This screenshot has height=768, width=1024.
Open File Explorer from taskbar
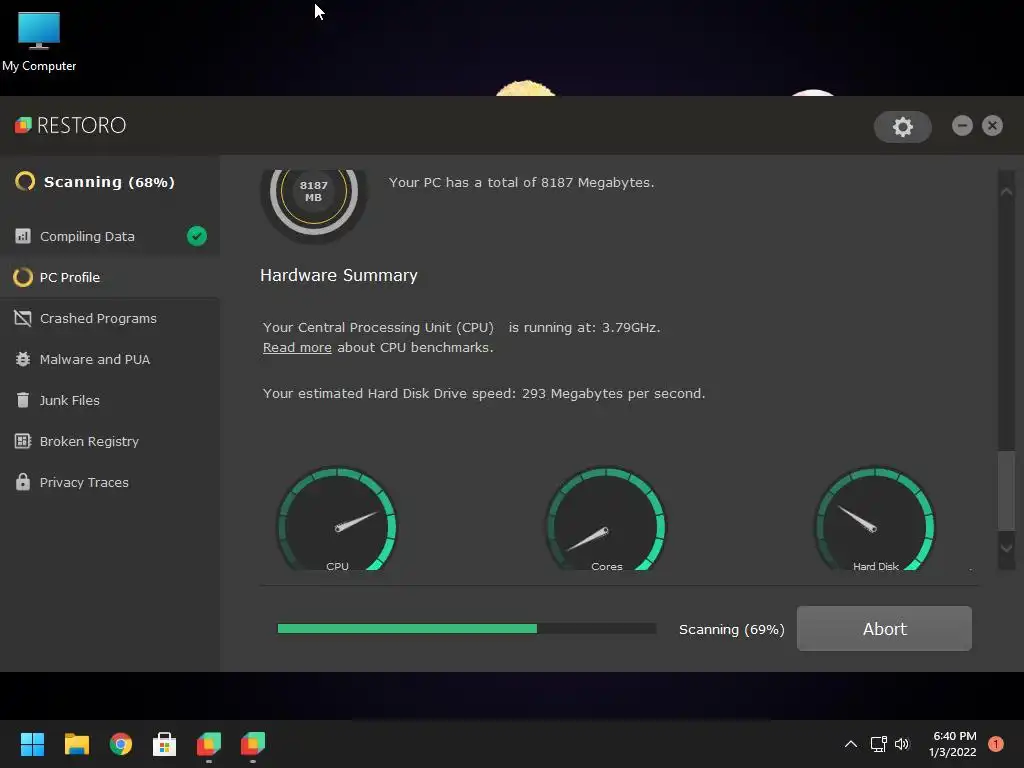pyautogui.click(x=76, y=744)
